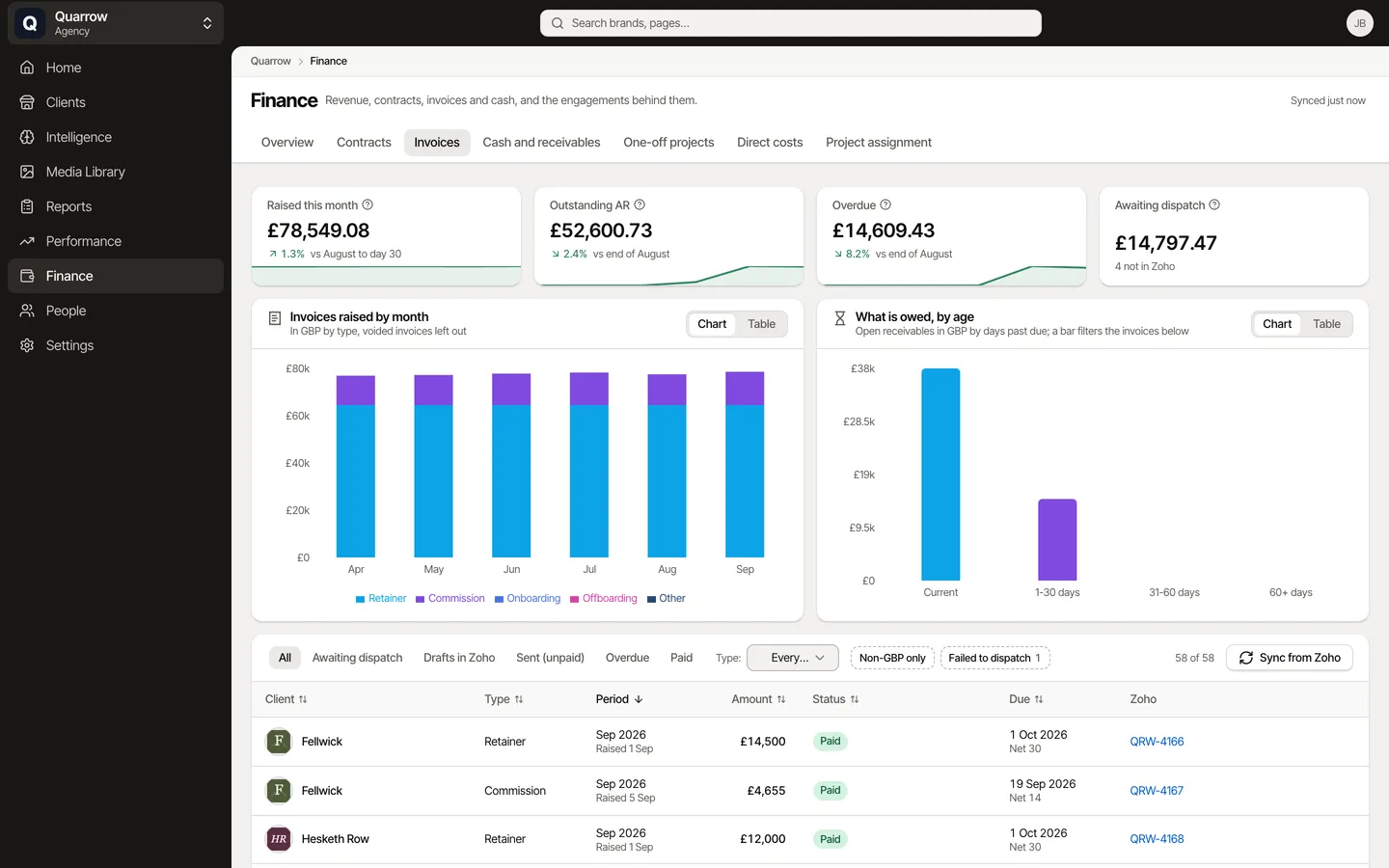Screen dimensions: 1389x868
Task: Toggle Offboarding series in chart legend
Action: pos(604,599)
